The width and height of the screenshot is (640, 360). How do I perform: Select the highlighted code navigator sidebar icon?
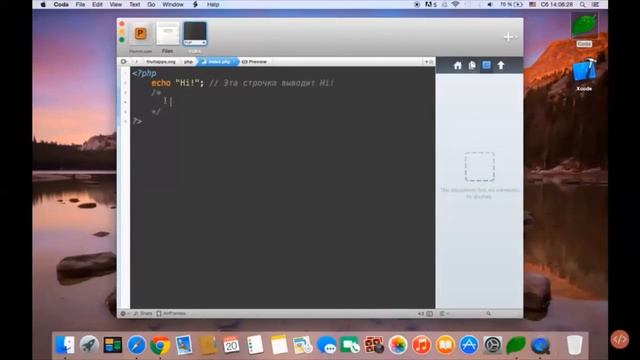tap(487, 65)
